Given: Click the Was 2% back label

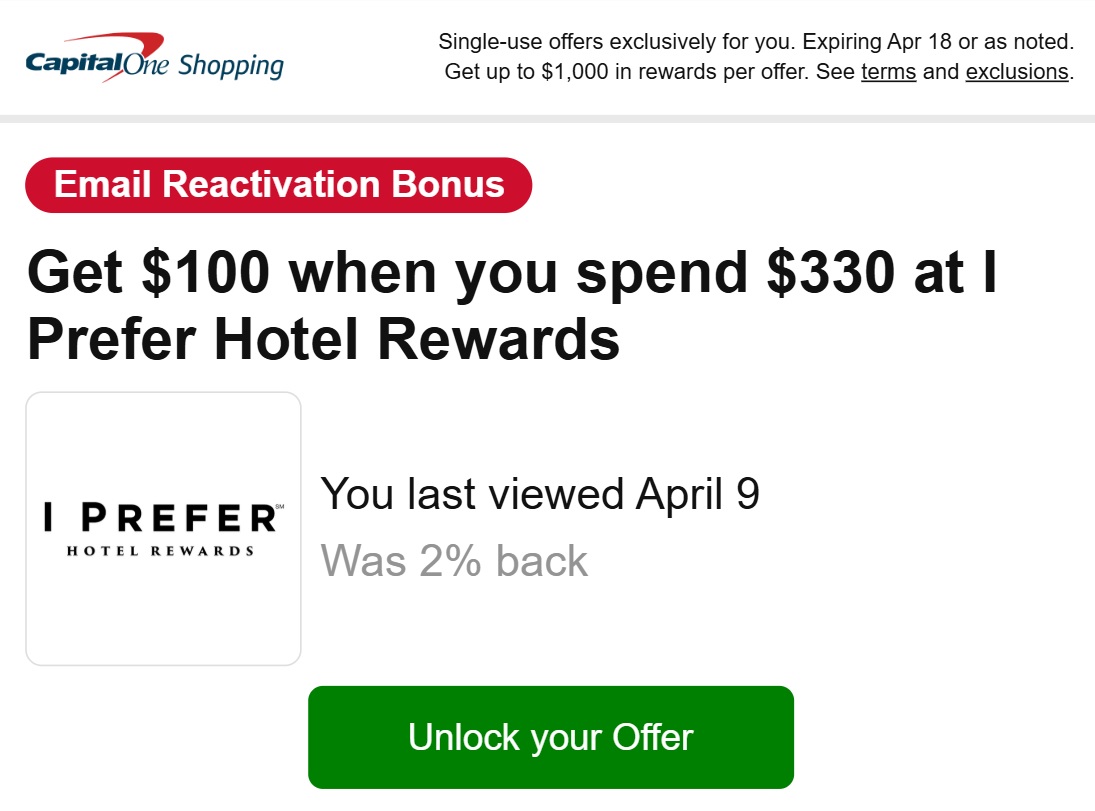Looking at the screenshot, I should (454, 561).
